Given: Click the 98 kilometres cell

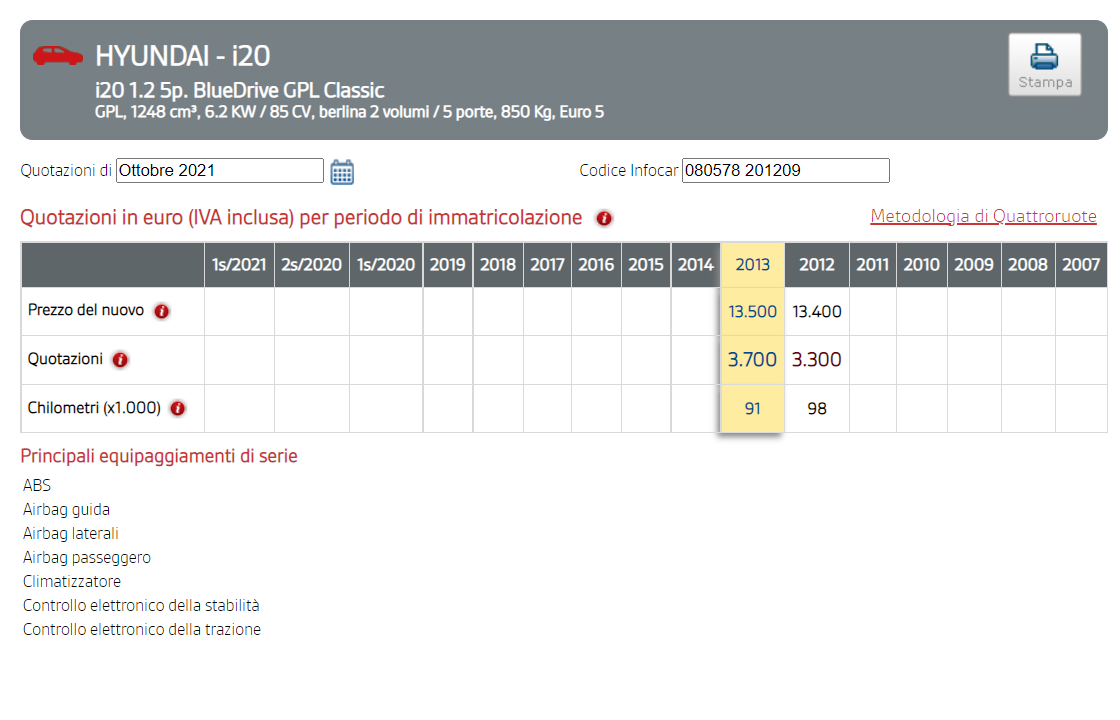Looking at the screenshot, I should click(x=817, y=409).
